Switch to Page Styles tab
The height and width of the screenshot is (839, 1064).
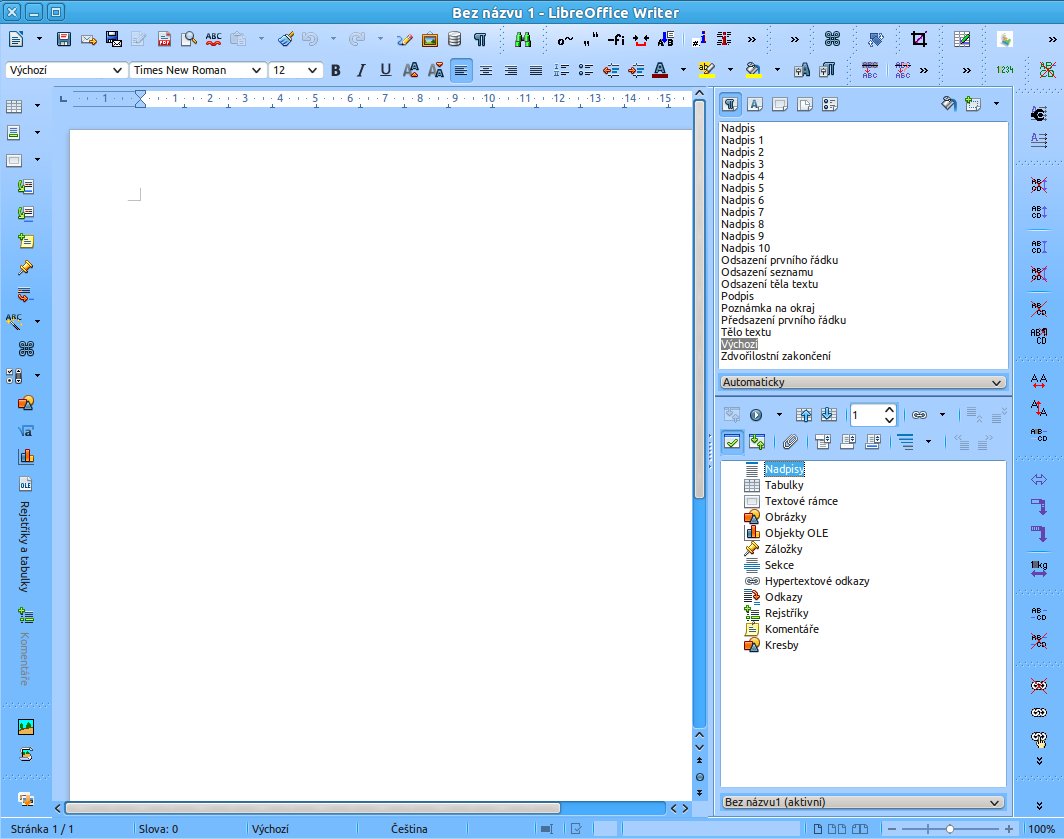point(805,104)
